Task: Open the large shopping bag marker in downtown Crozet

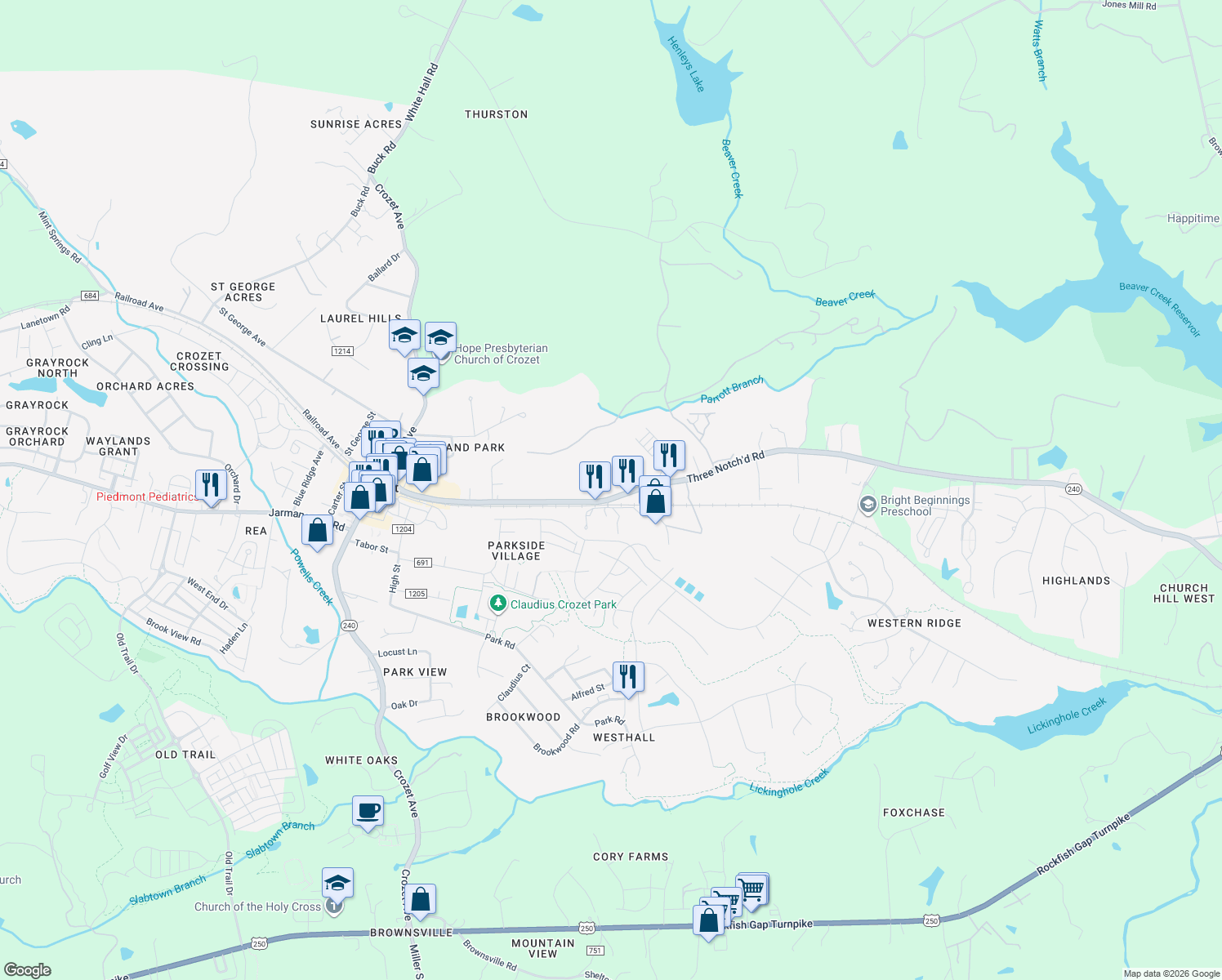Action: (x=423, y=467)
